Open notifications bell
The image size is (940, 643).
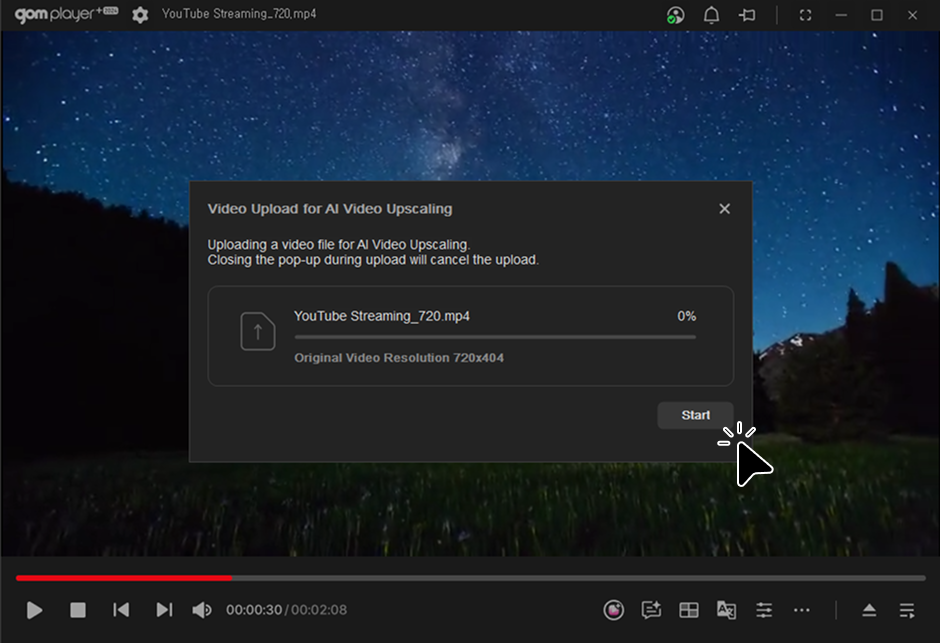tap(711, 15)
